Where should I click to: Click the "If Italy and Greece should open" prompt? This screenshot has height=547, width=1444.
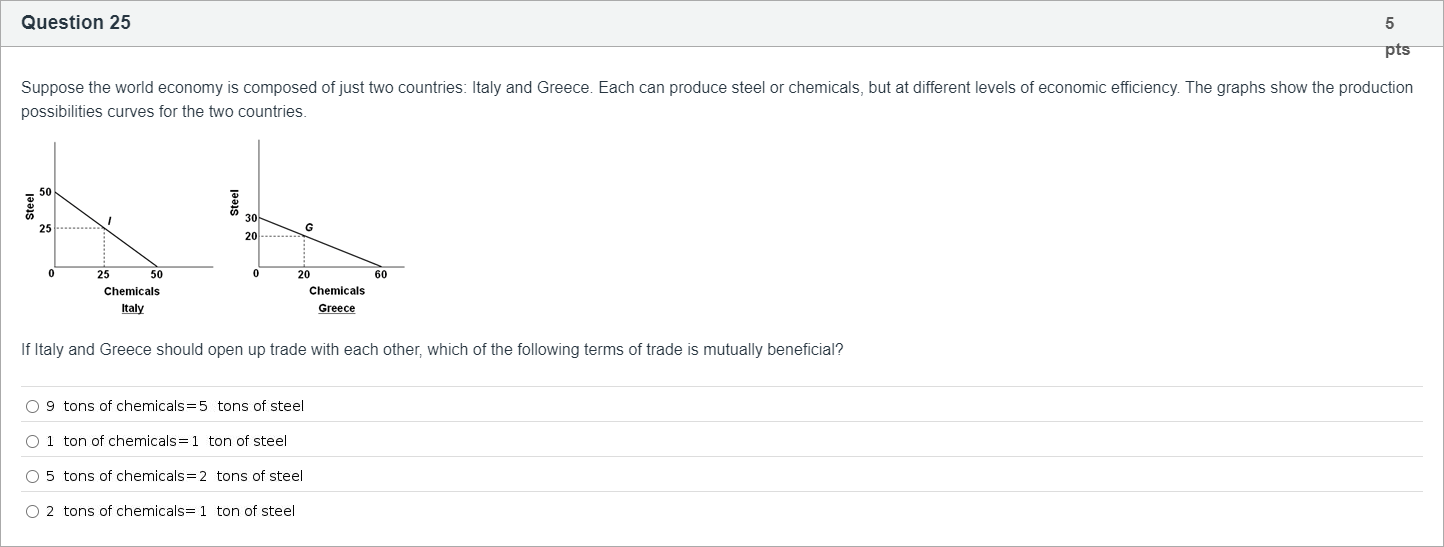tap(432, 350)
